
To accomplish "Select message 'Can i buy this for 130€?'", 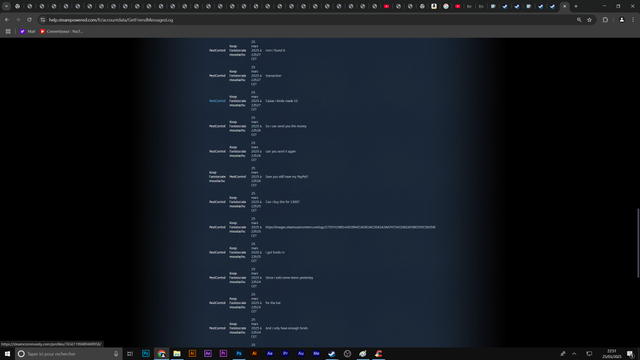I will tap(282, 202).
